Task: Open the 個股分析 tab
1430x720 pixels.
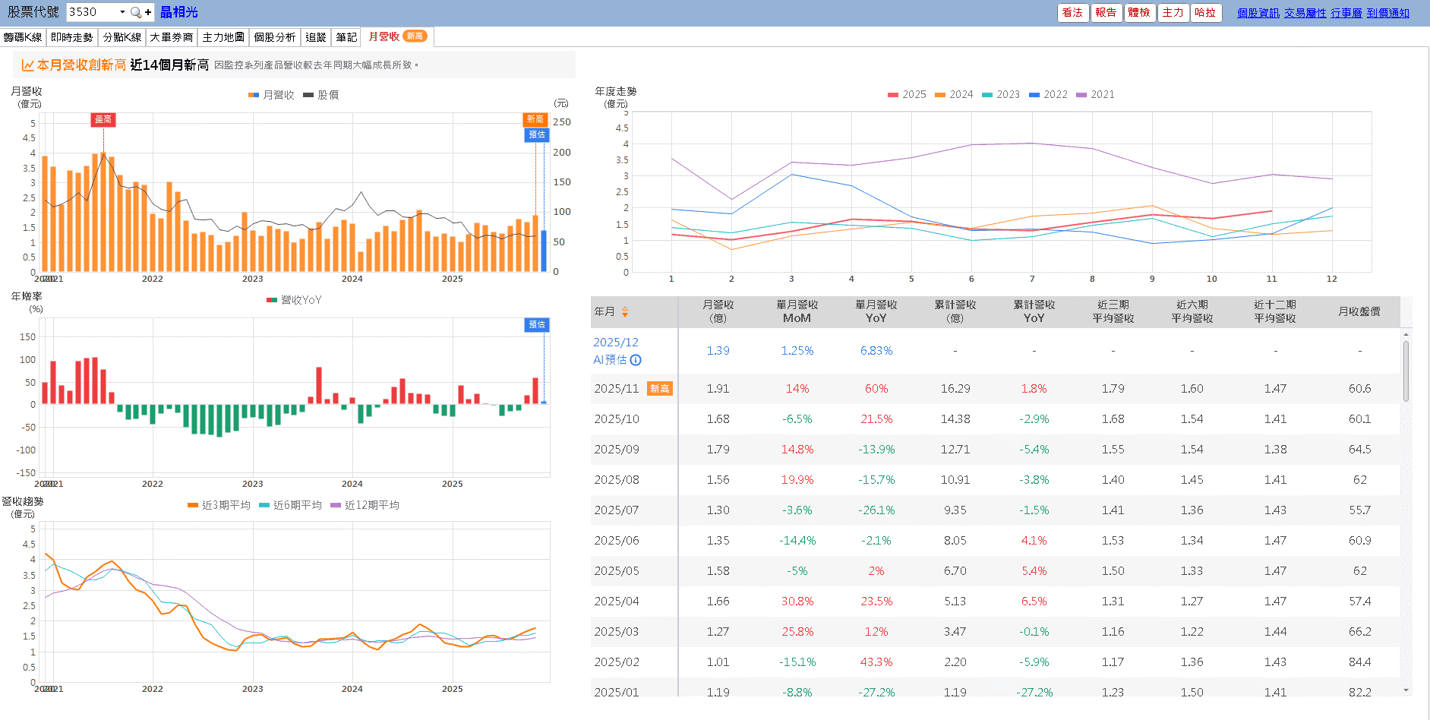Action: (275, 37)
